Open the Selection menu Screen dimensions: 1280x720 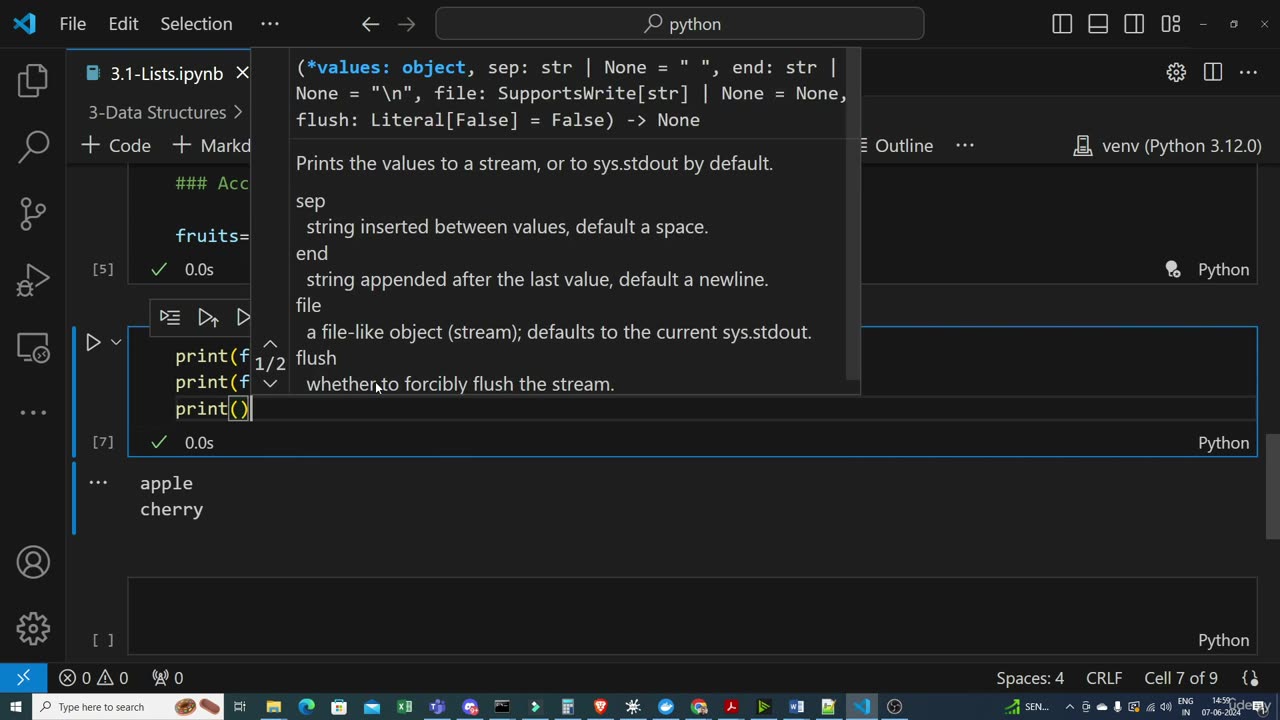point(196,24)
